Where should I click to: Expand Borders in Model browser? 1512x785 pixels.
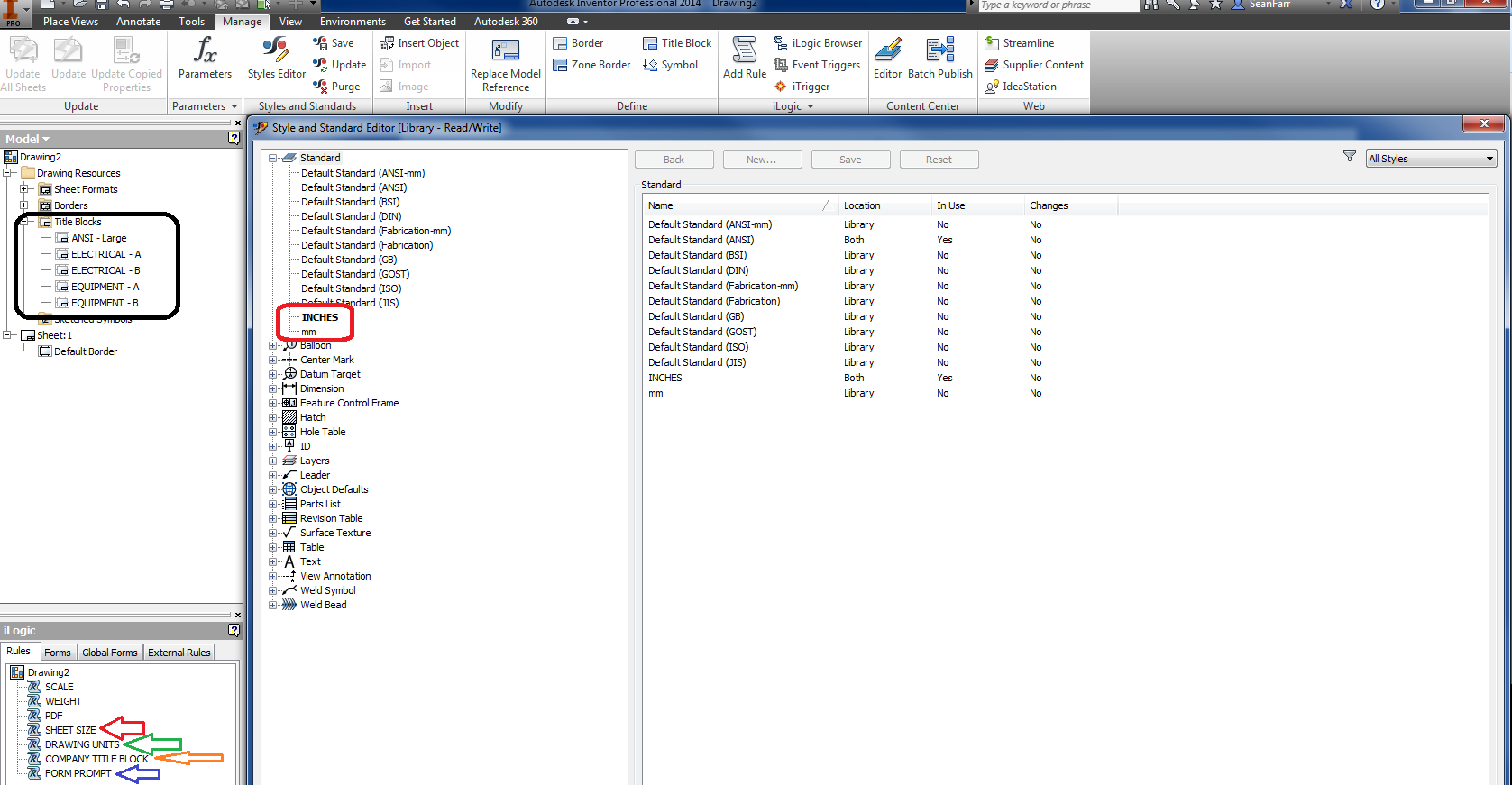coord(24,205)
